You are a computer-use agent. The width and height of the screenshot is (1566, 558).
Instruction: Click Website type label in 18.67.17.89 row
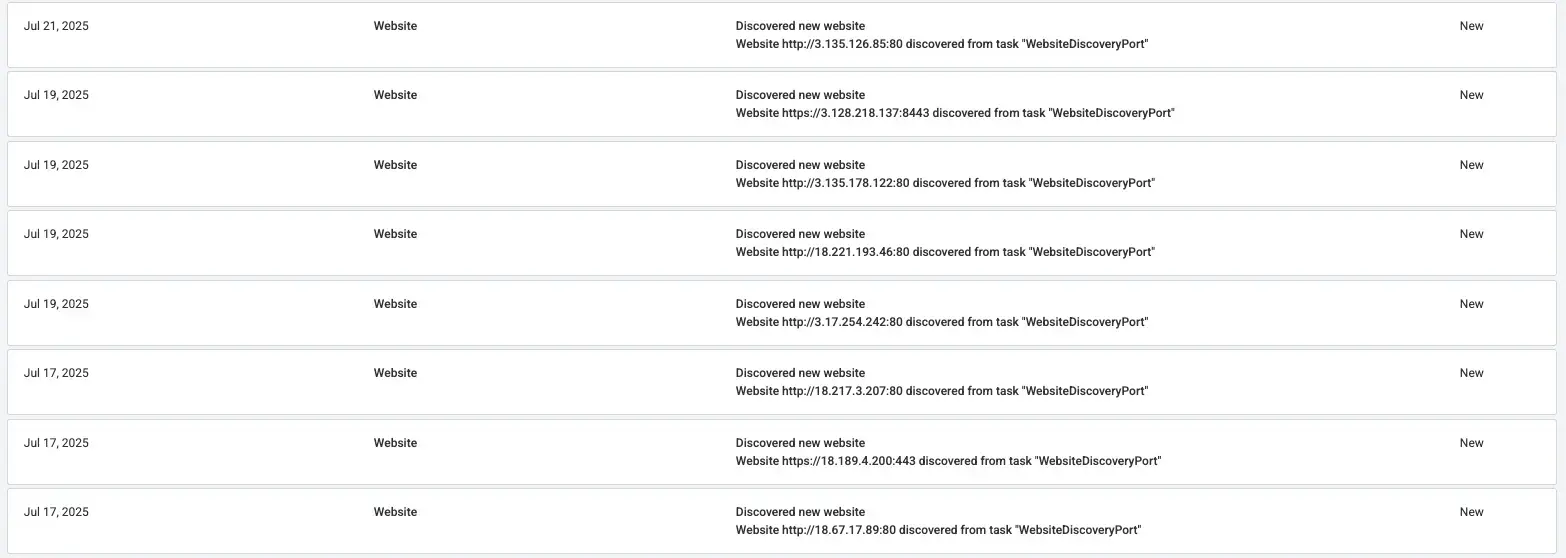pos(395,512)
